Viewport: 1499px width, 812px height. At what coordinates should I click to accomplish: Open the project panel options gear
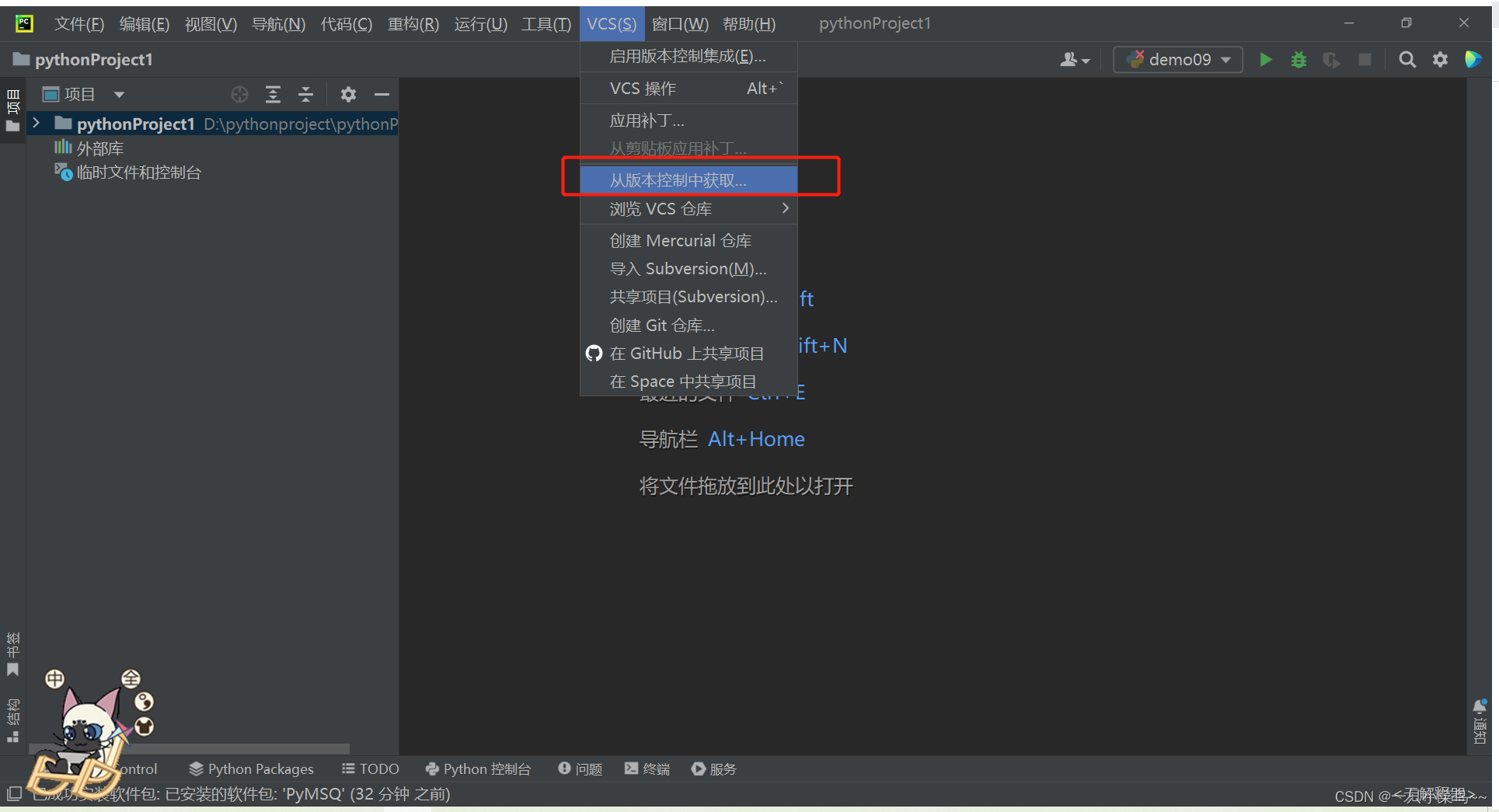pyautogui.click(x=348, y=94)
